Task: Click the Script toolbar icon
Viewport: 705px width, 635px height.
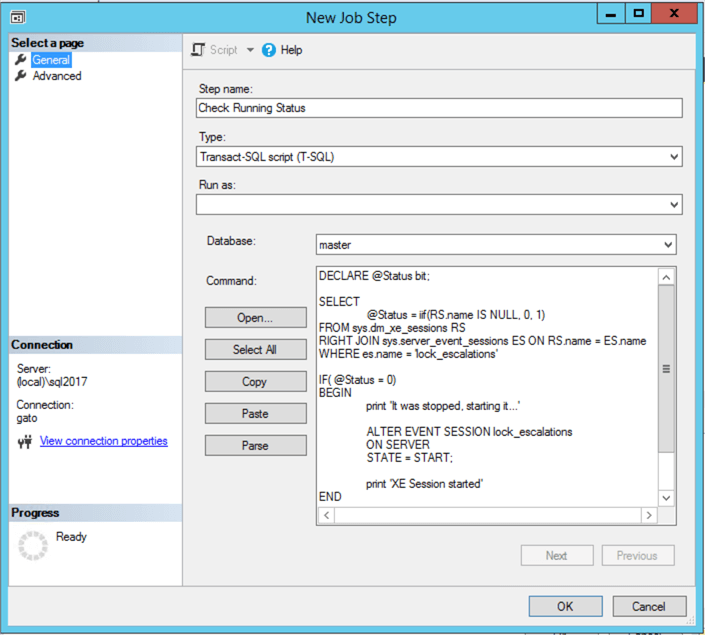Action: point(198,50)
